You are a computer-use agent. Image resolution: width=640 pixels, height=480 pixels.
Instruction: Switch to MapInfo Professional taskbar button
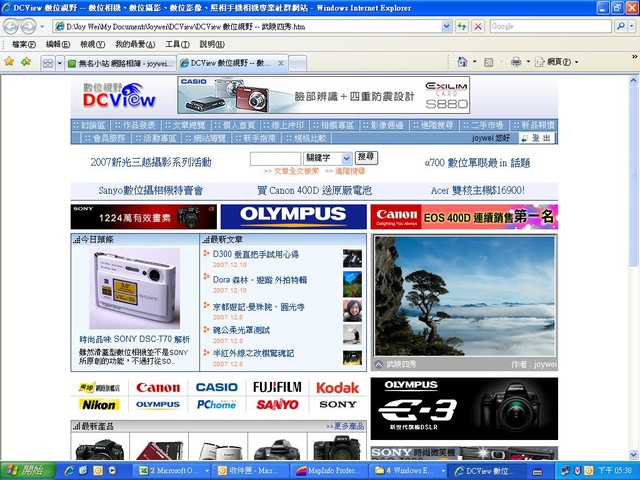tap(329, 471)
